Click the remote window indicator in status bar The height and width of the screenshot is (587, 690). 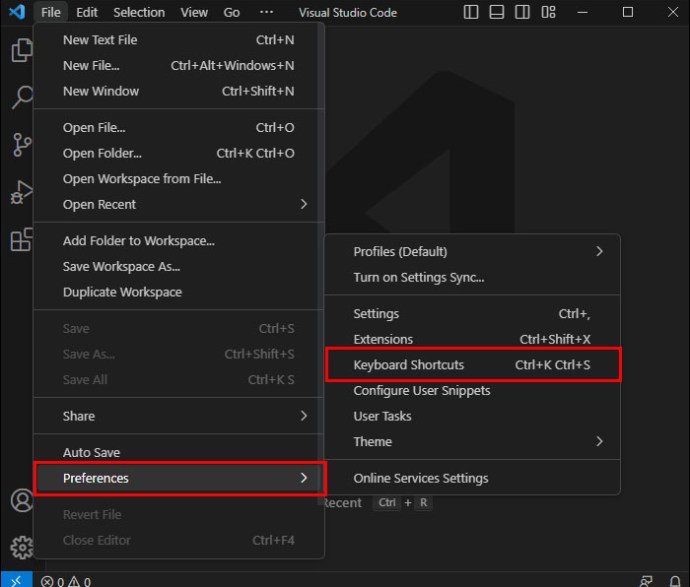click(x=16, y=580)
